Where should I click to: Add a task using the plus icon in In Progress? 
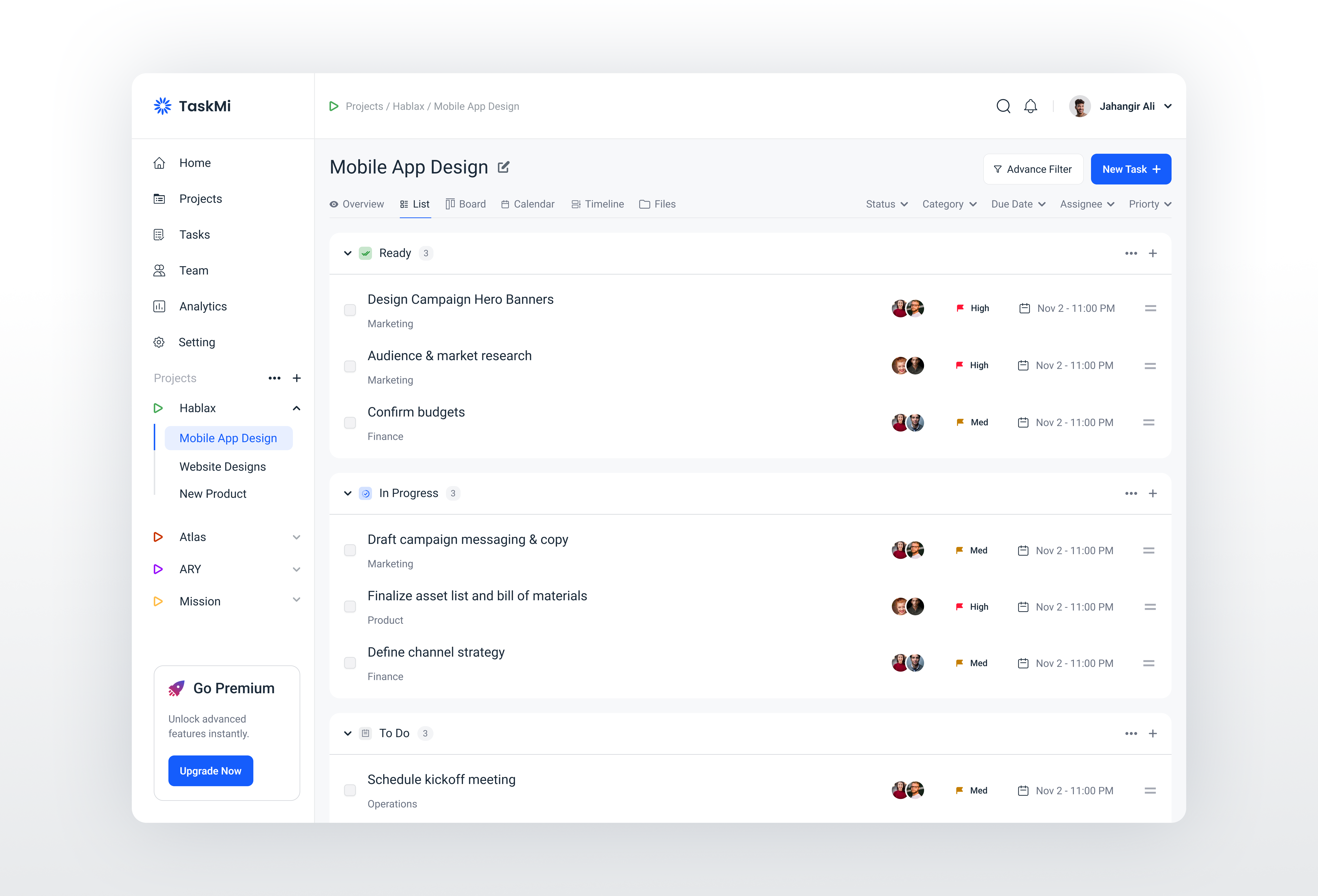coord(1153,493)
